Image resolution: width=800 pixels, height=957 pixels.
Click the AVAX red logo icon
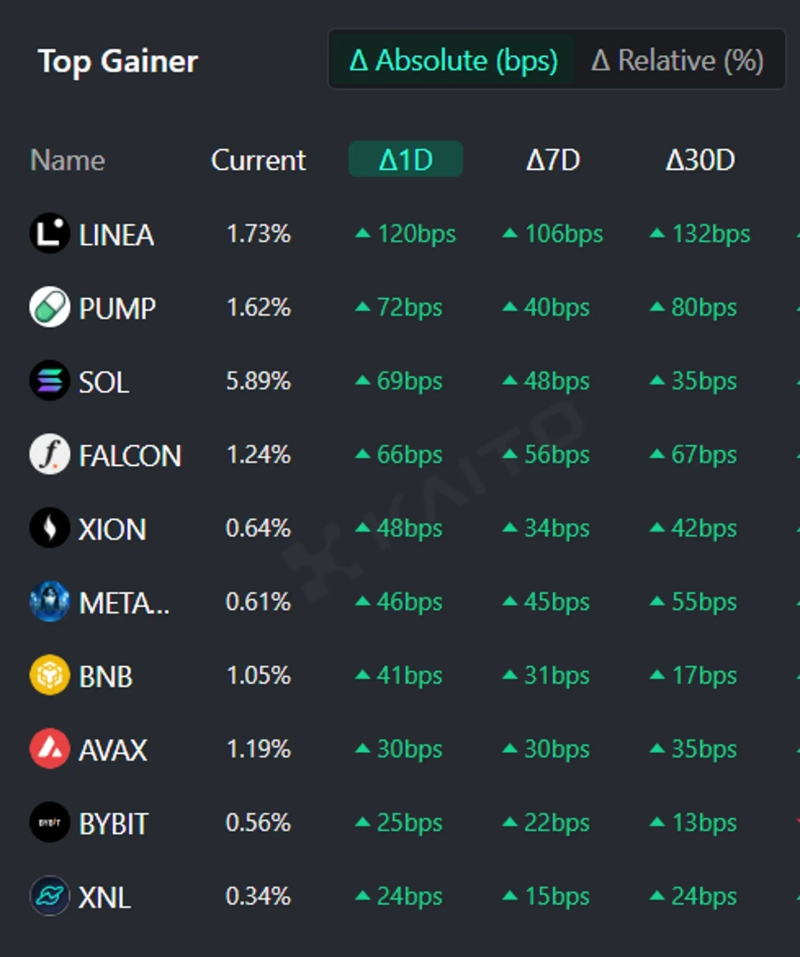[49, 749]
